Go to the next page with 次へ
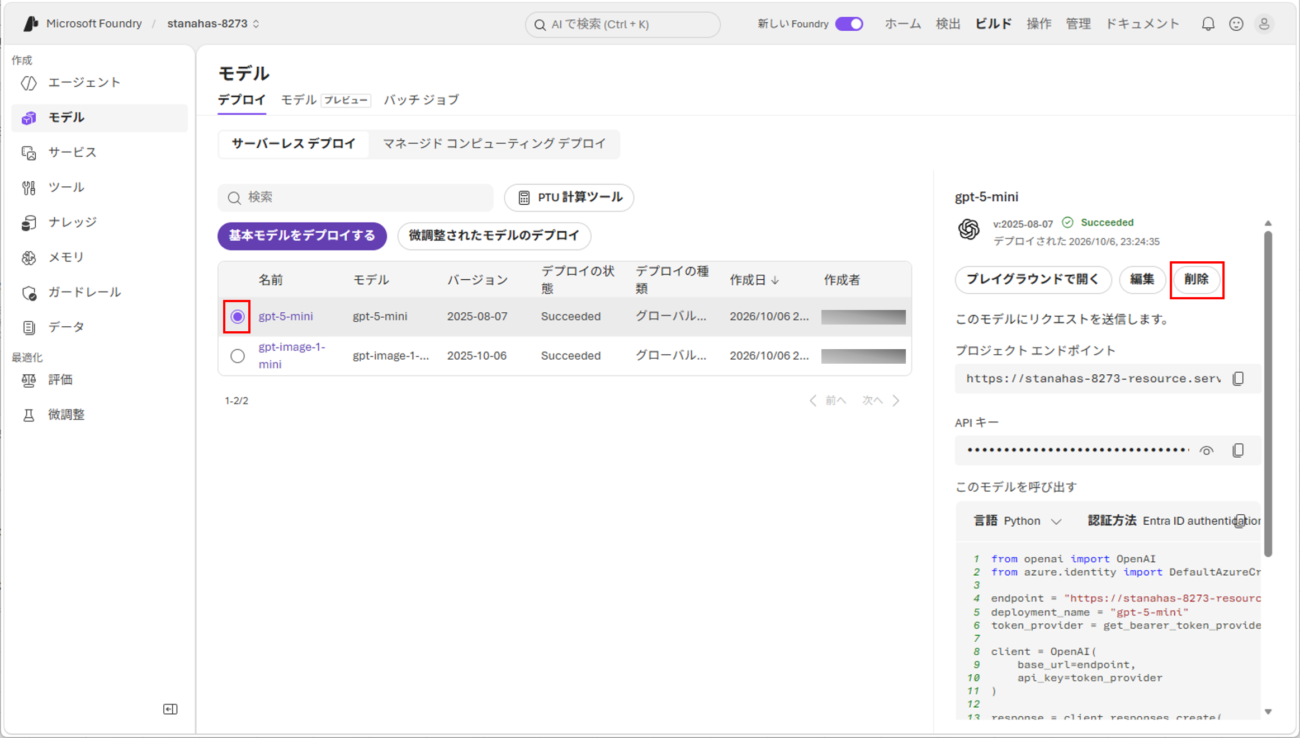 (881, 401)
